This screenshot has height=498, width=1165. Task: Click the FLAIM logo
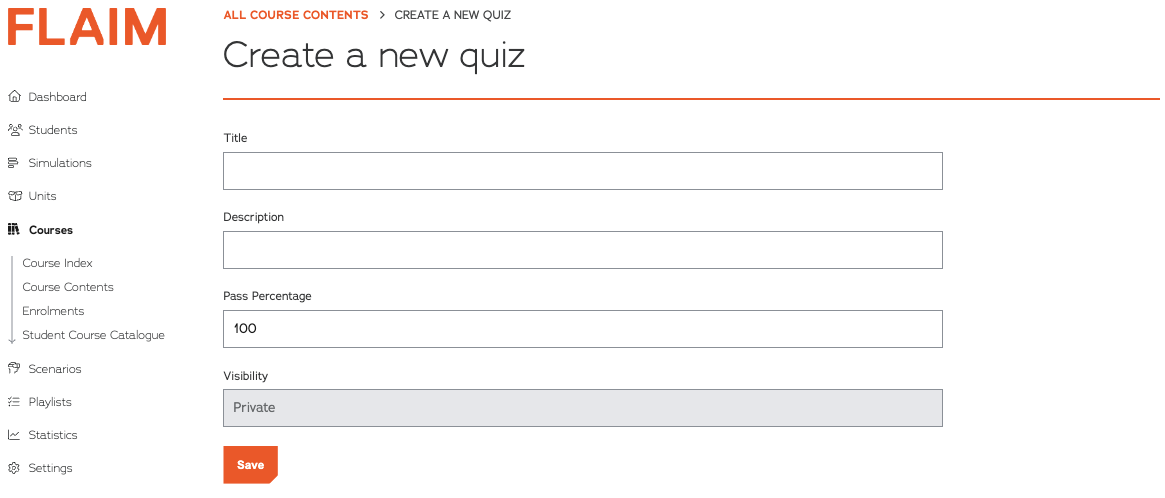87,27
